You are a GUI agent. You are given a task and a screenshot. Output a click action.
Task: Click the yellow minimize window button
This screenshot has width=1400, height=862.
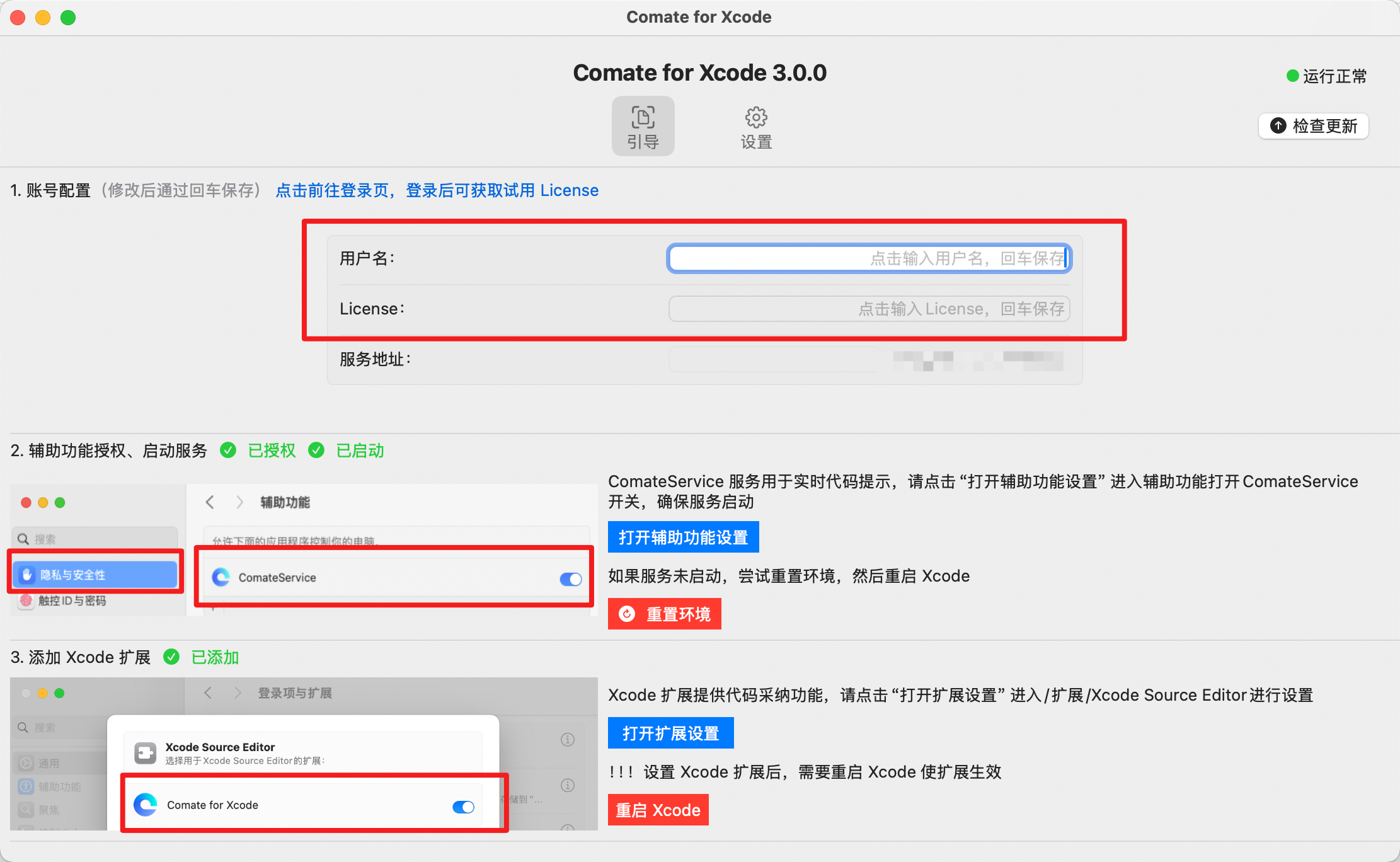click(x=43, y=18)
